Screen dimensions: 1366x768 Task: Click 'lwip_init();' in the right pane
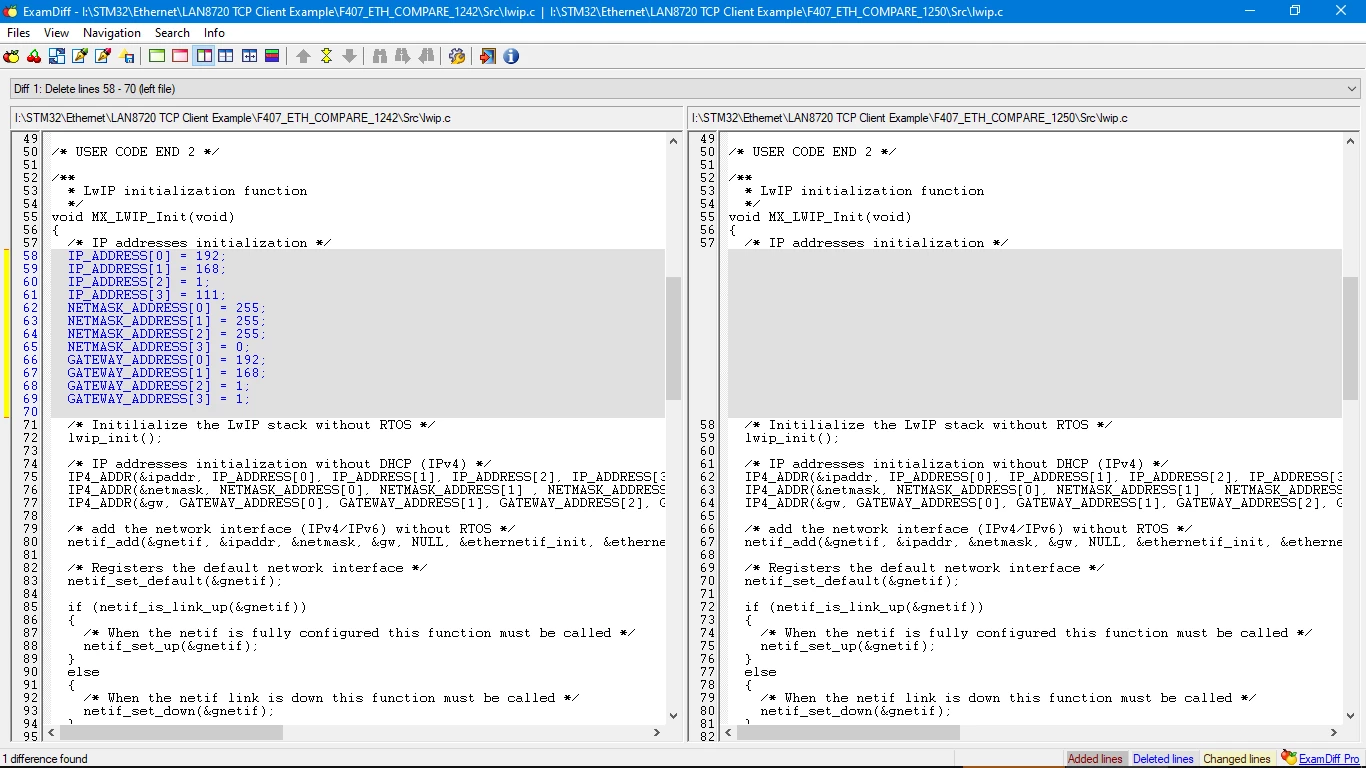[x=792, y=438]
